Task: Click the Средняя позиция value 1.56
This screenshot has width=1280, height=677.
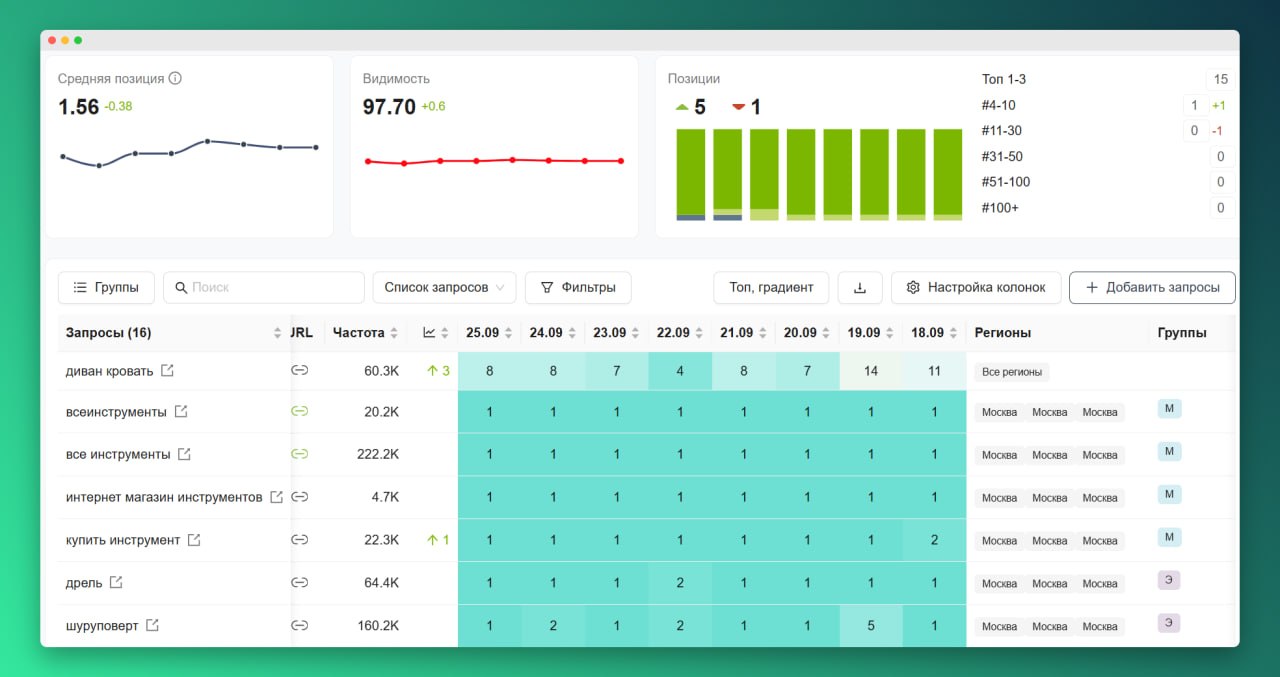Action: click(79, 107)
